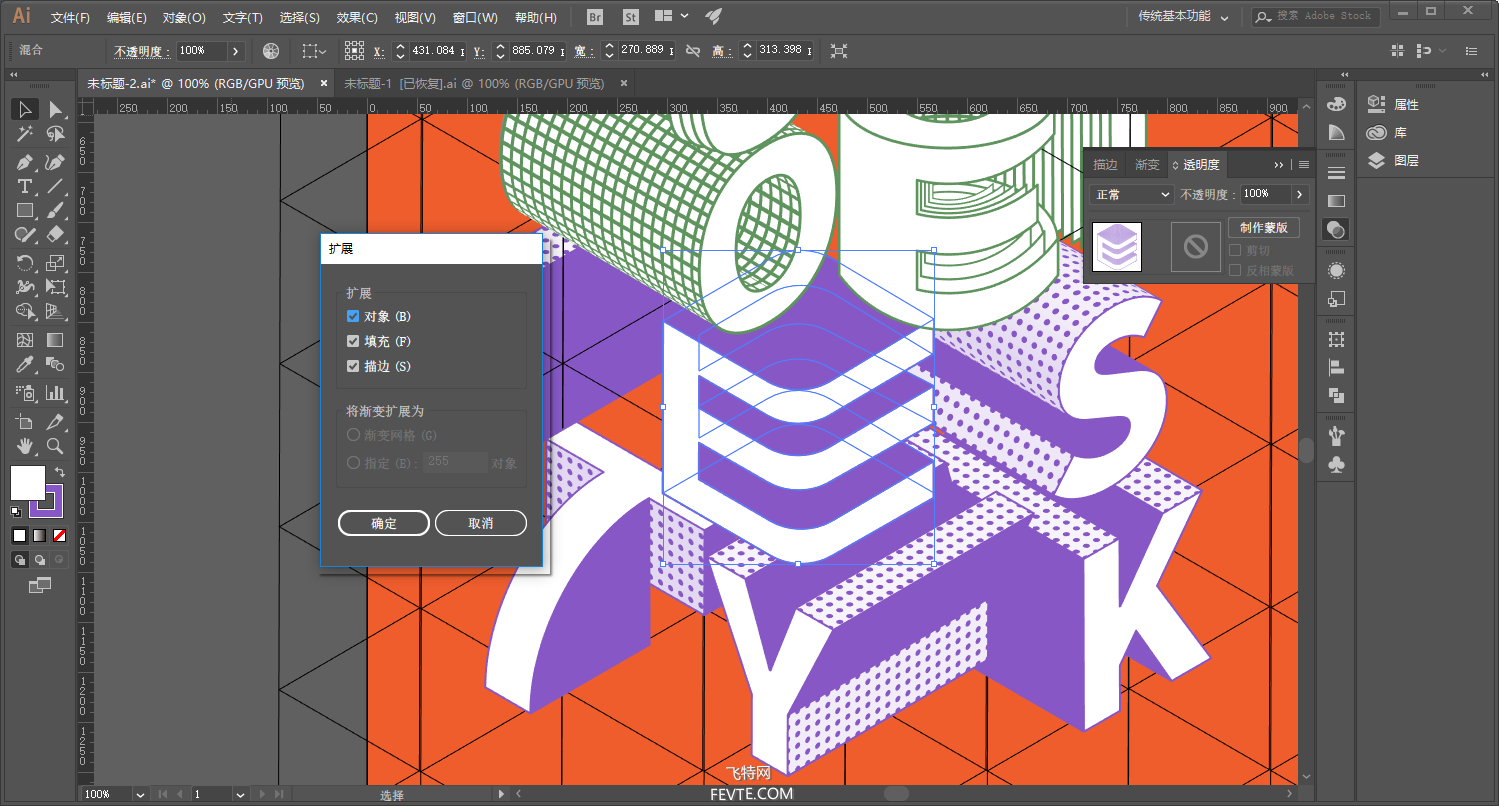Viewport: 1499px width, 806px height.
Task: Open the blending mode 正常 dropdown
Action: pos(1131,194)
